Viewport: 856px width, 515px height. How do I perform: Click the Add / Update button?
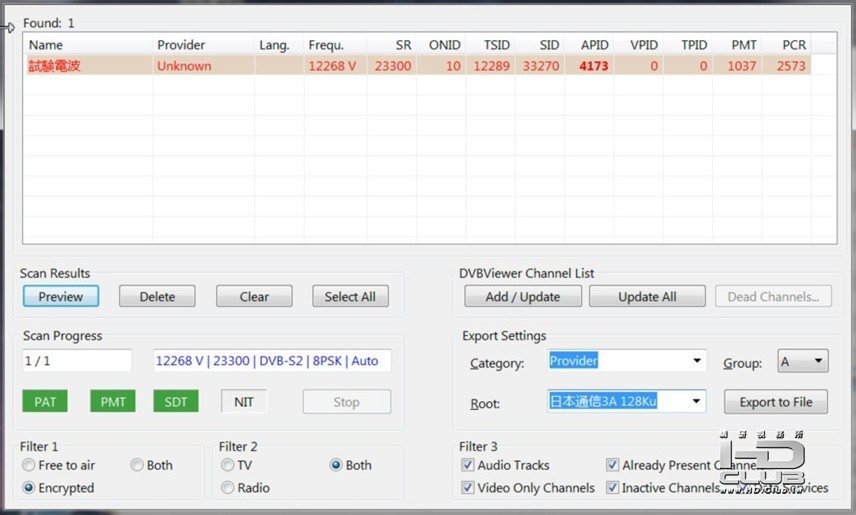tap(522, 297)
